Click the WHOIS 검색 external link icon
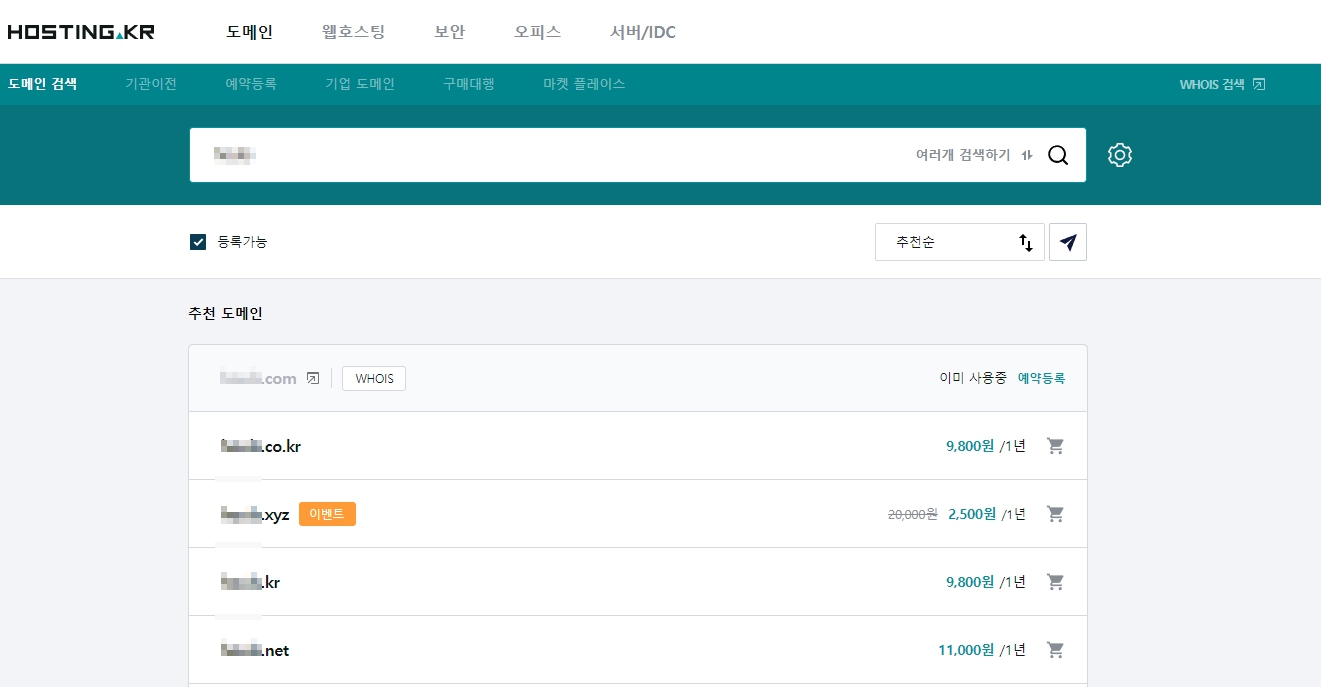The image size is (1321, 687). pos(1258,84)
